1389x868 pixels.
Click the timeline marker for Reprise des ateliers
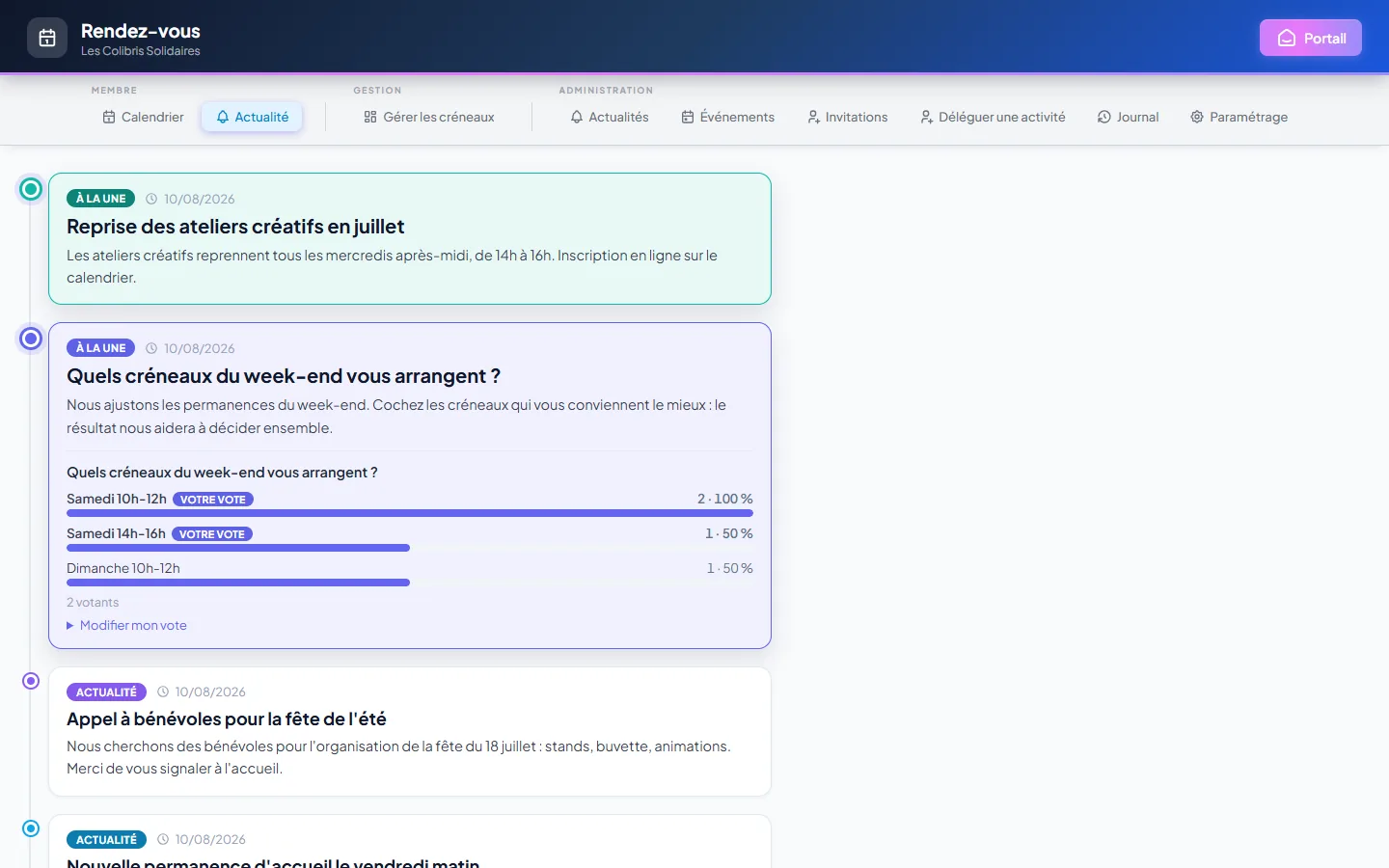tap(31, 189)
